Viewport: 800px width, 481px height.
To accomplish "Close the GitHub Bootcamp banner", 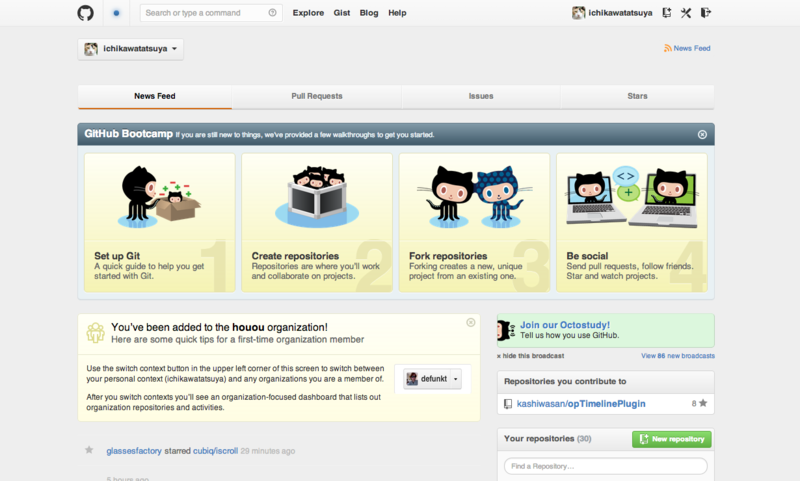I will [702, 135].
